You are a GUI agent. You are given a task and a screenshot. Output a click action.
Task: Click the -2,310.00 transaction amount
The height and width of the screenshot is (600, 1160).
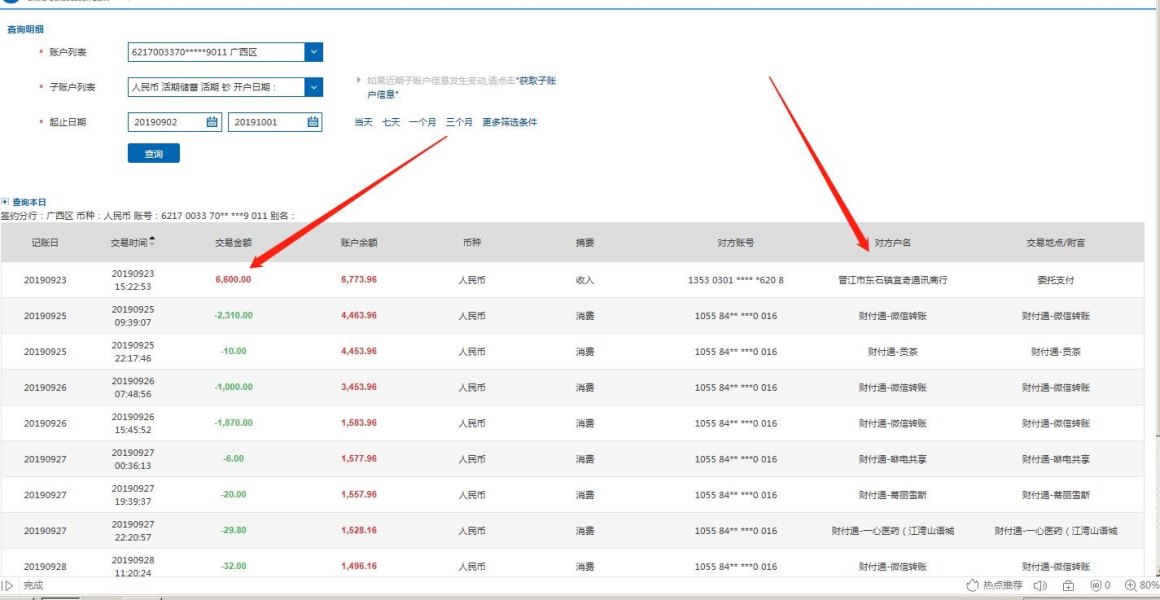click(x=233, y=315)
